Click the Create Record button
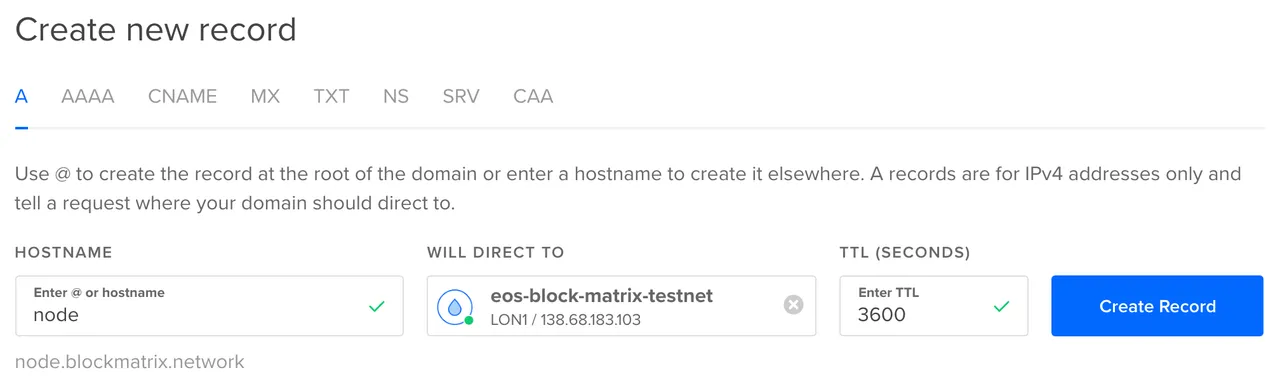1280x387 pixels. point(1157,306)
